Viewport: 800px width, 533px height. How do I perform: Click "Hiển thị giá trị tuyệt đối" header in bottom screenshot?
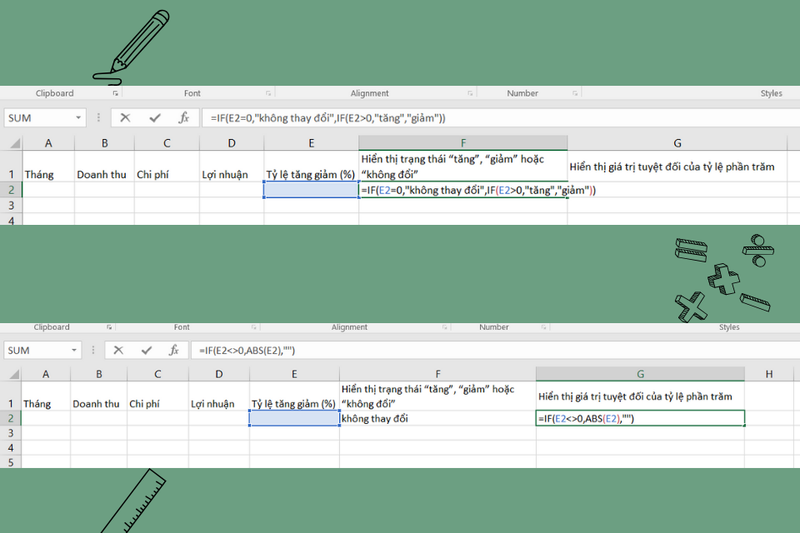640,396
